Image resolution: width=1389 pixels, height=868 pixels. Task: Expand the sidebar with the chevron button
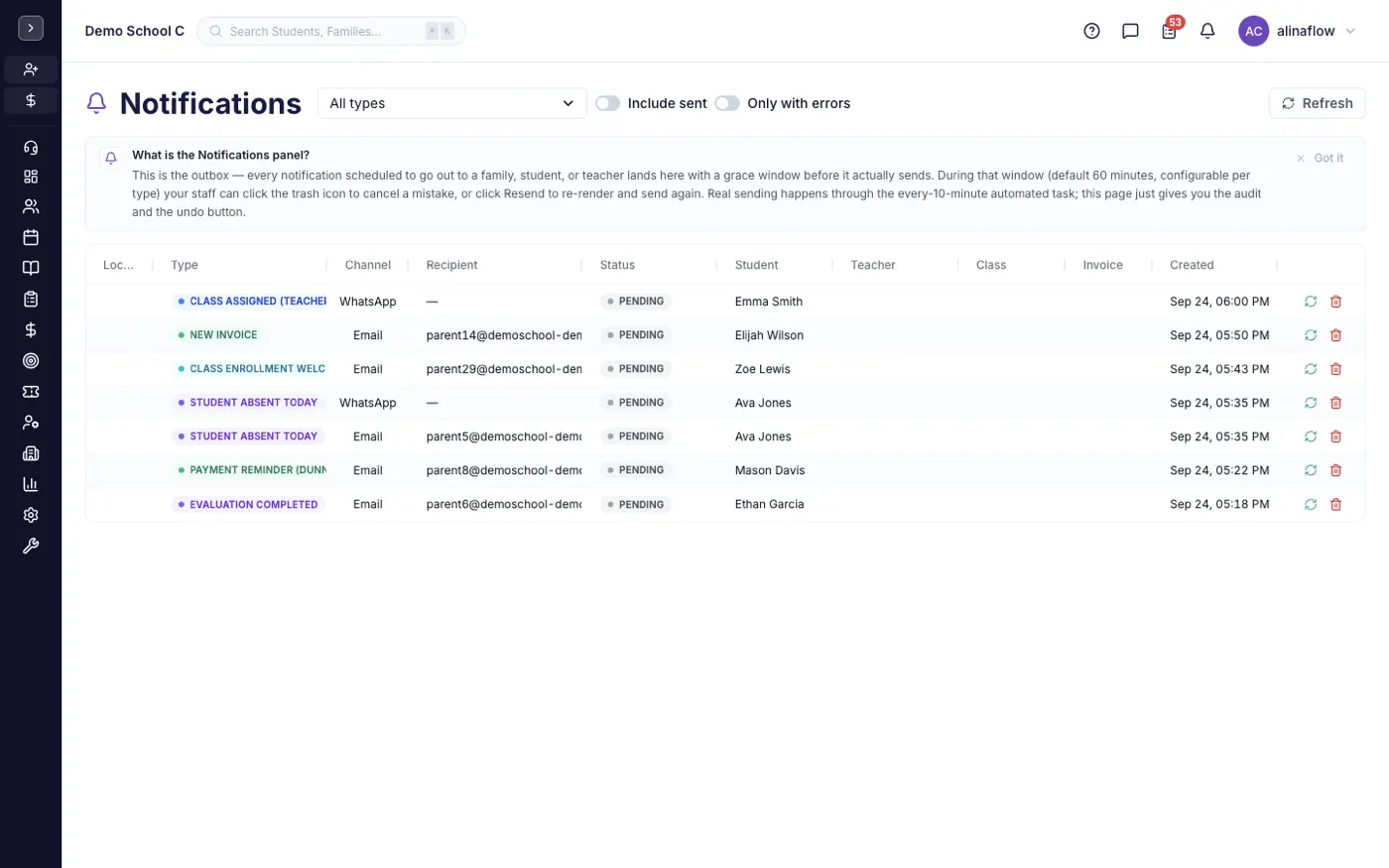coord(31,29)
